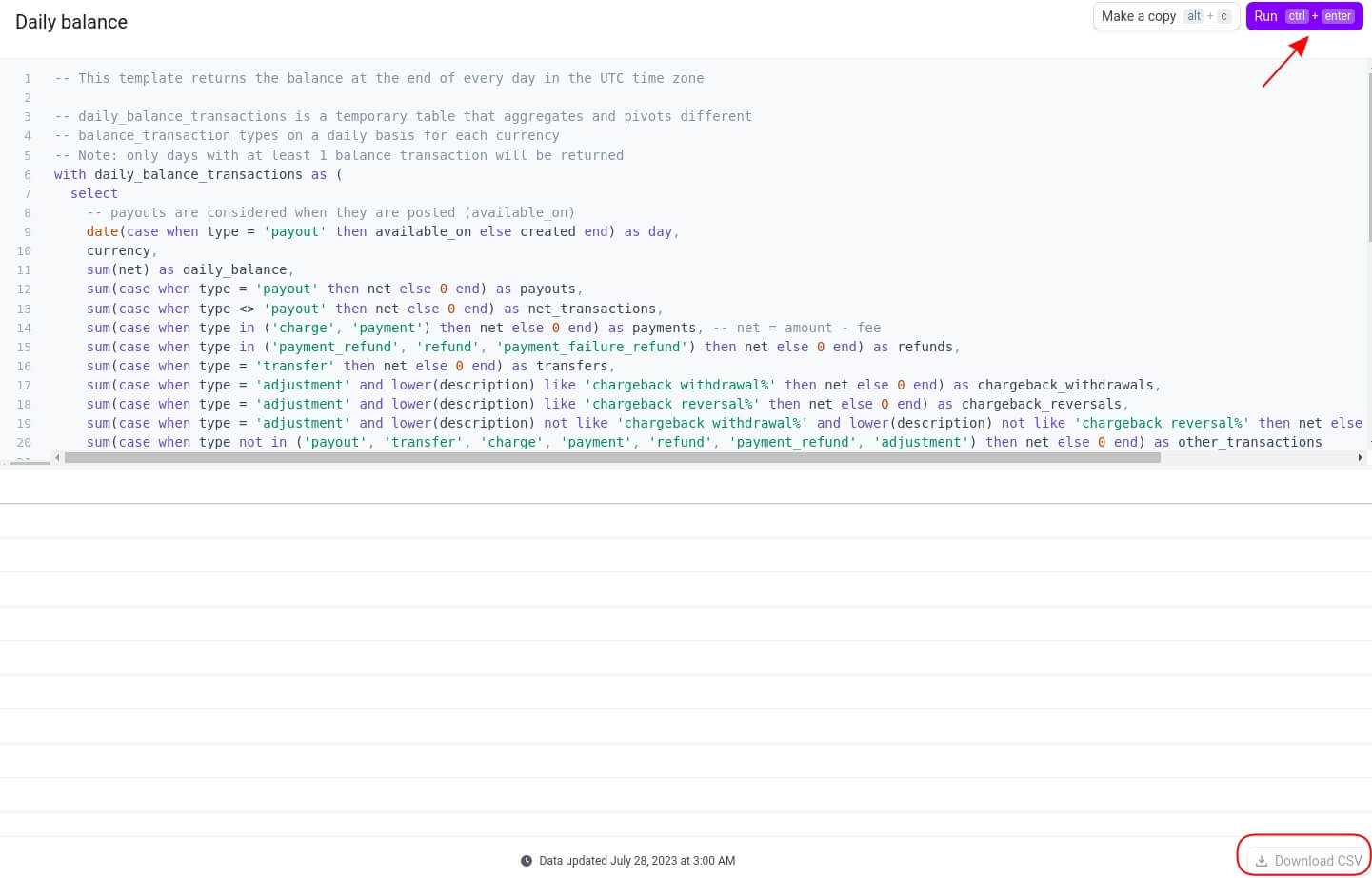This screenshot has height=878, width=1372.
Task: Click the right arrow of the editor scrollbar
Action: tap(1362, 457)
